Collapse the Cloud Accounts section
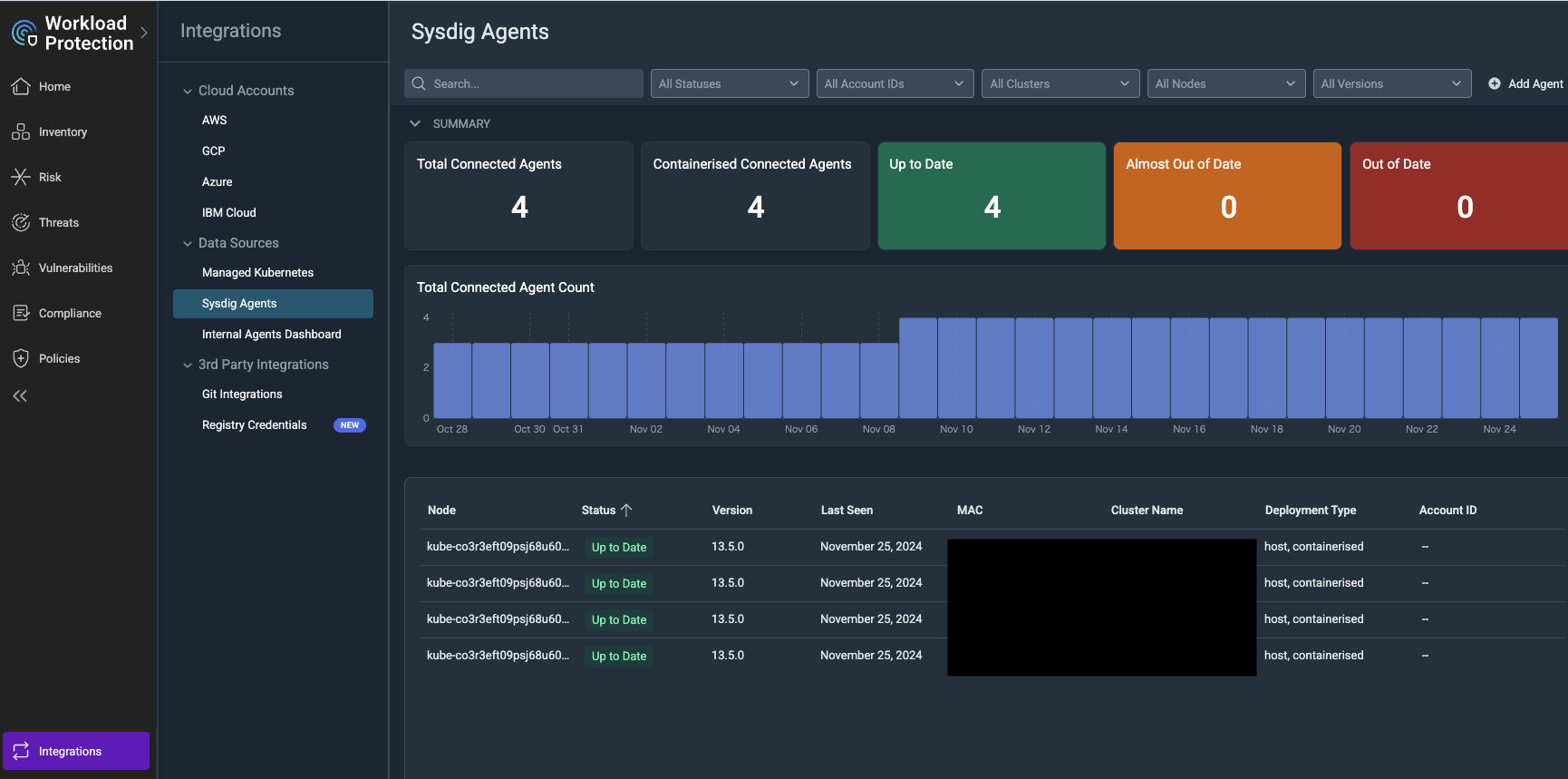Viewport: 1568px width, 779px height. (x=188, y=91)
